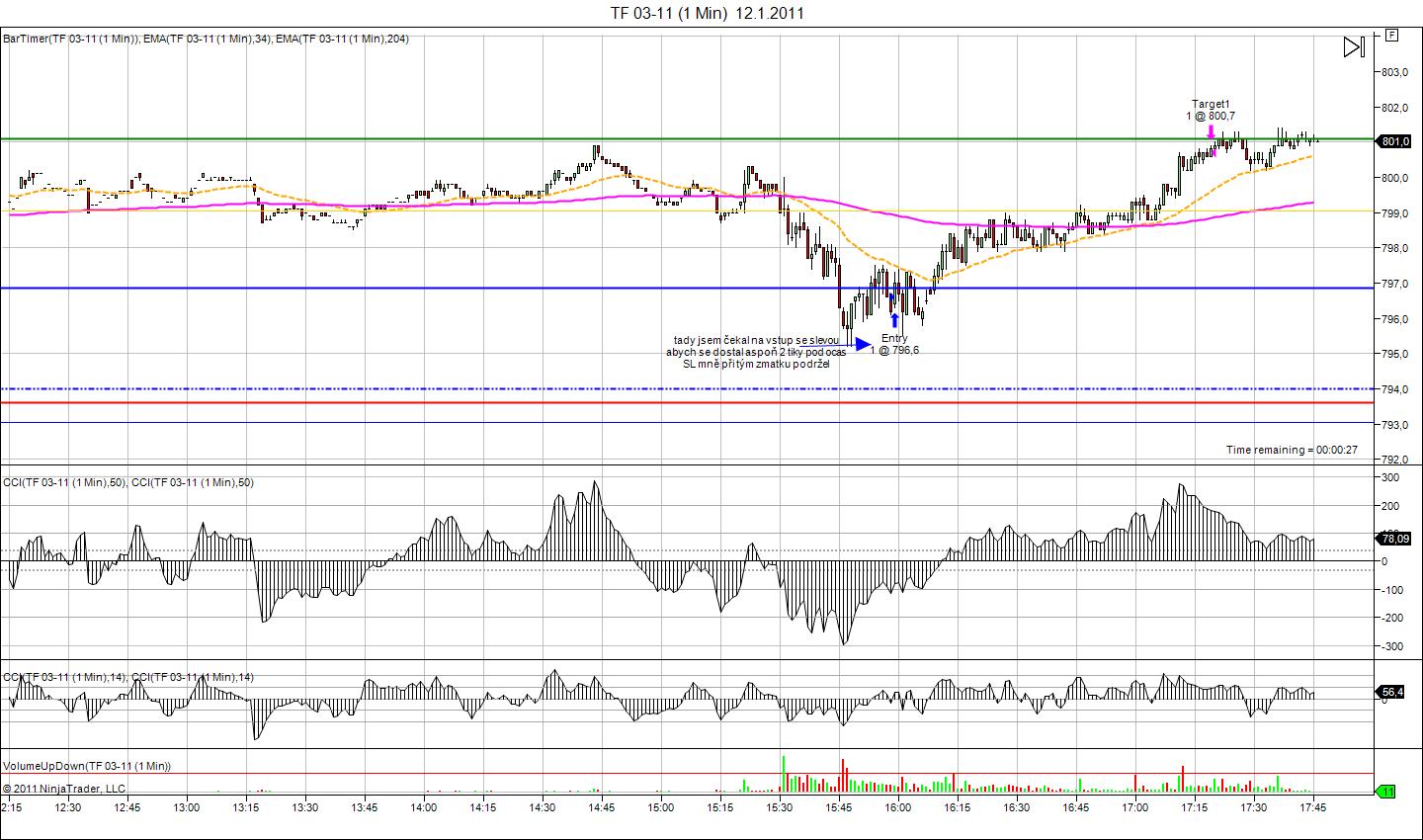Click the 802,0 price axis label
The height and width of the screenshot is (840, 1423).
click(x=1393, y=108)
